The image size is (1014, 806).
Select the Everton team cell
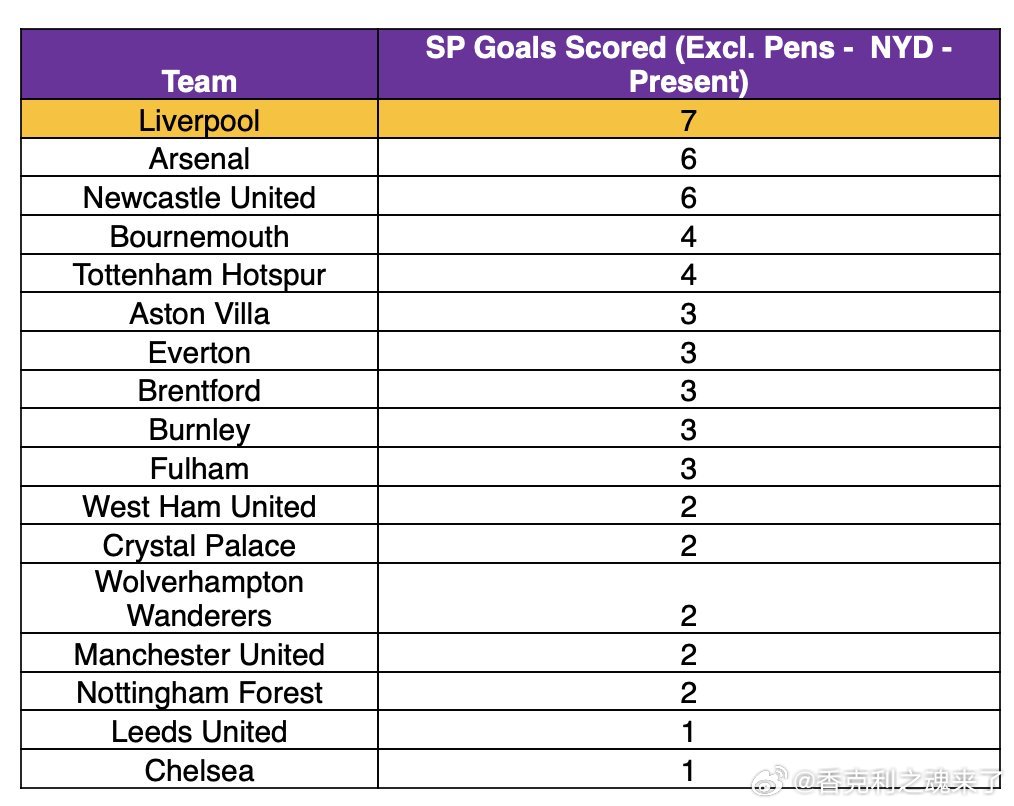tap(199, 353)
